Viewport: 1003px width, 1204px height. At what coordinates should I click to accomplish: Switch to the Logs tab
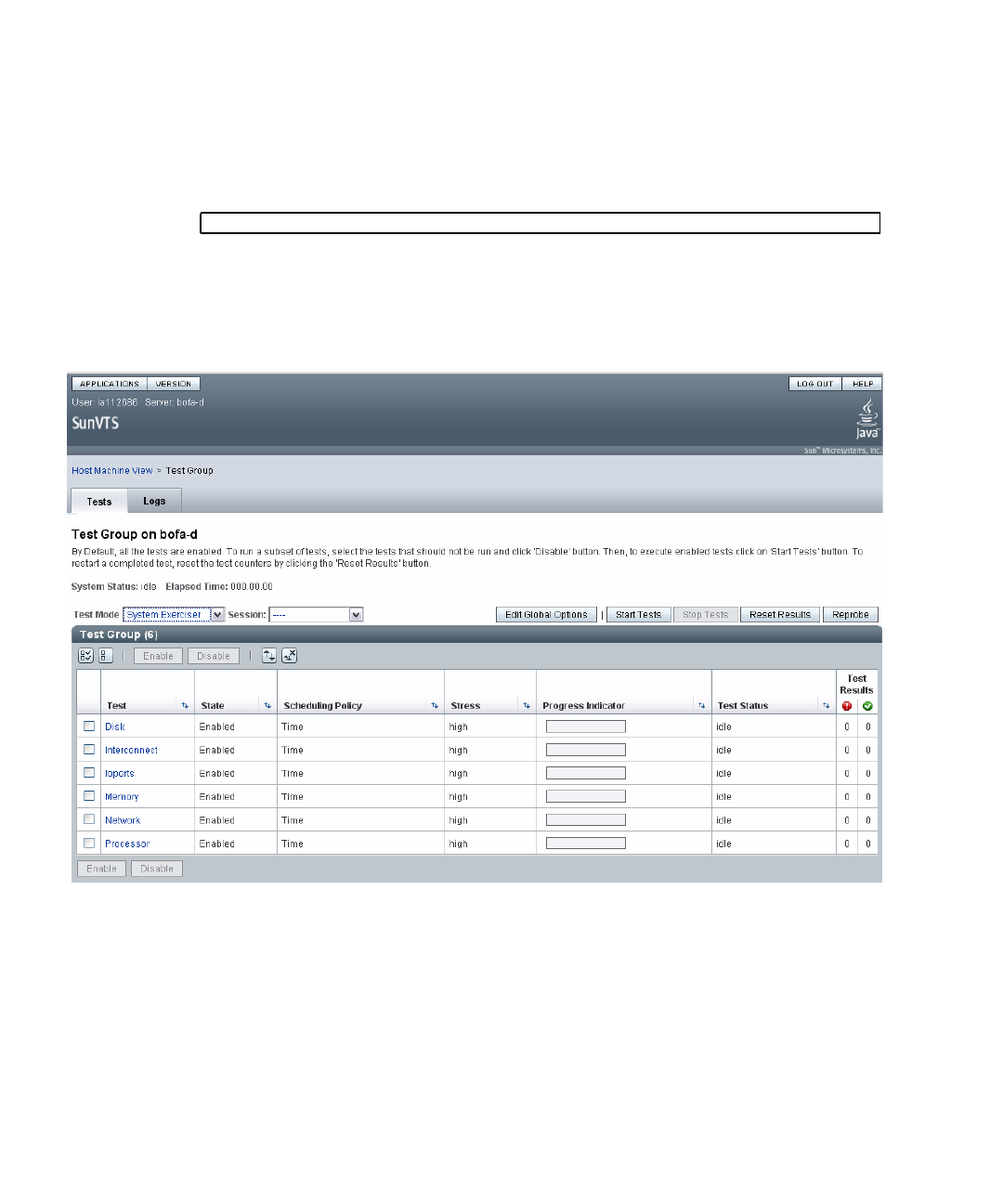(x=154, y=501)
